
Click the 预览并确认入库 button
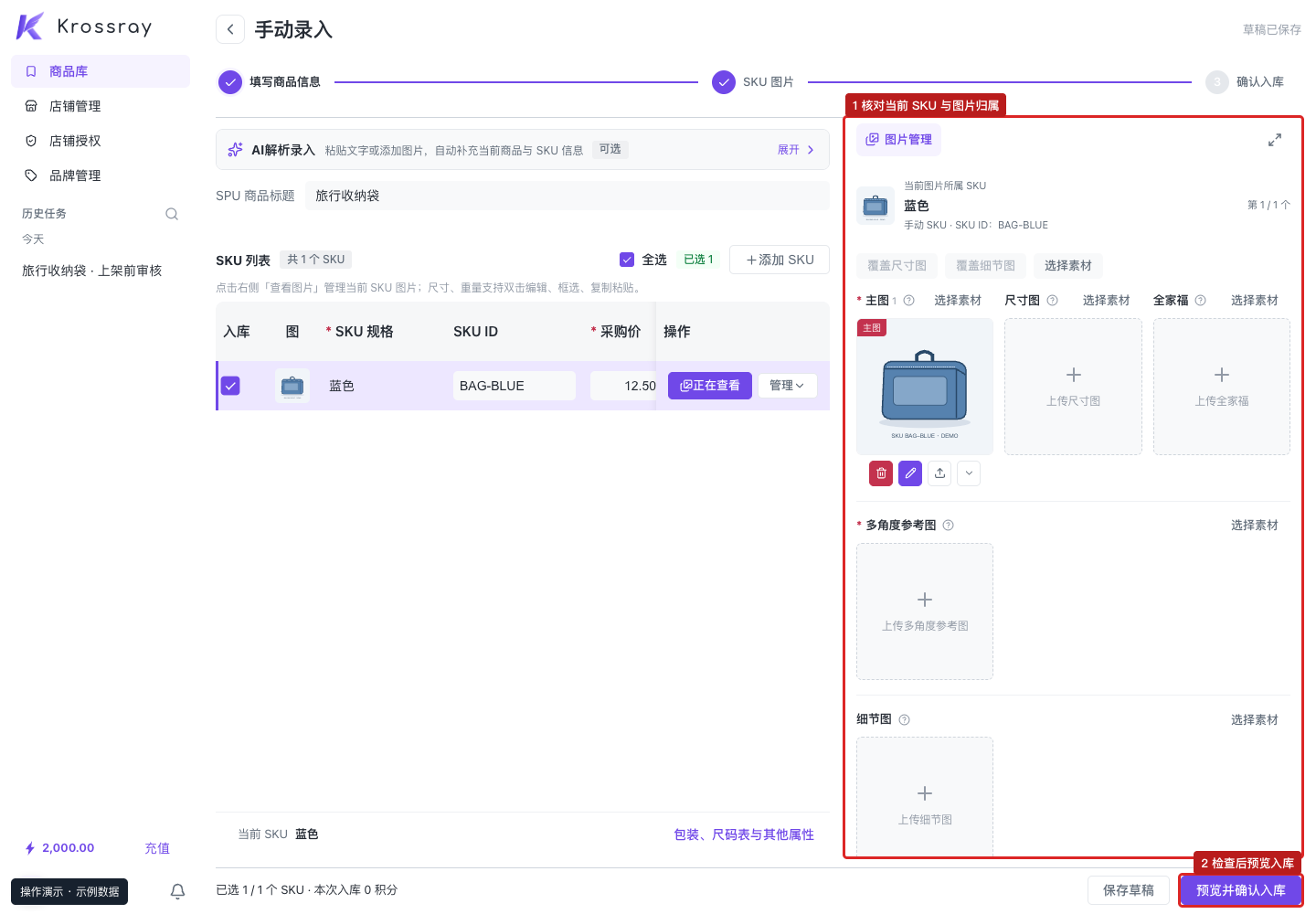pyautogui.click(x=1241, y=890)
